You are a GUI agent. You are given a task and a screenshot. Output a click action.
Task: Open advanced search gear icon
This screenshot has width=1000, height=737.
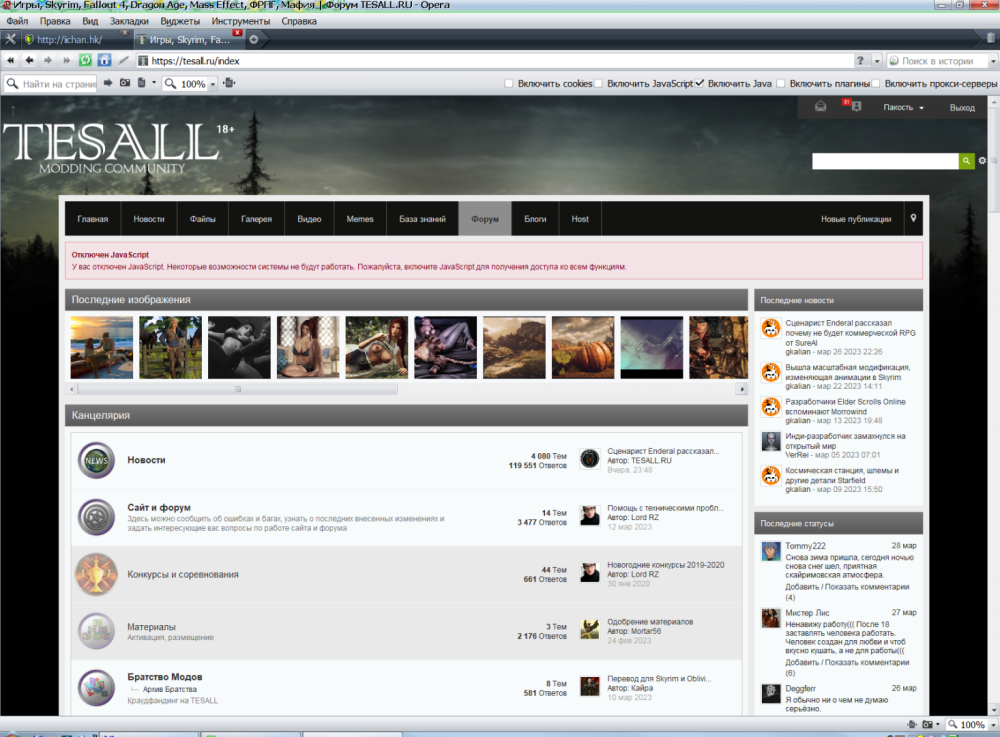click(x=982, y=161)
